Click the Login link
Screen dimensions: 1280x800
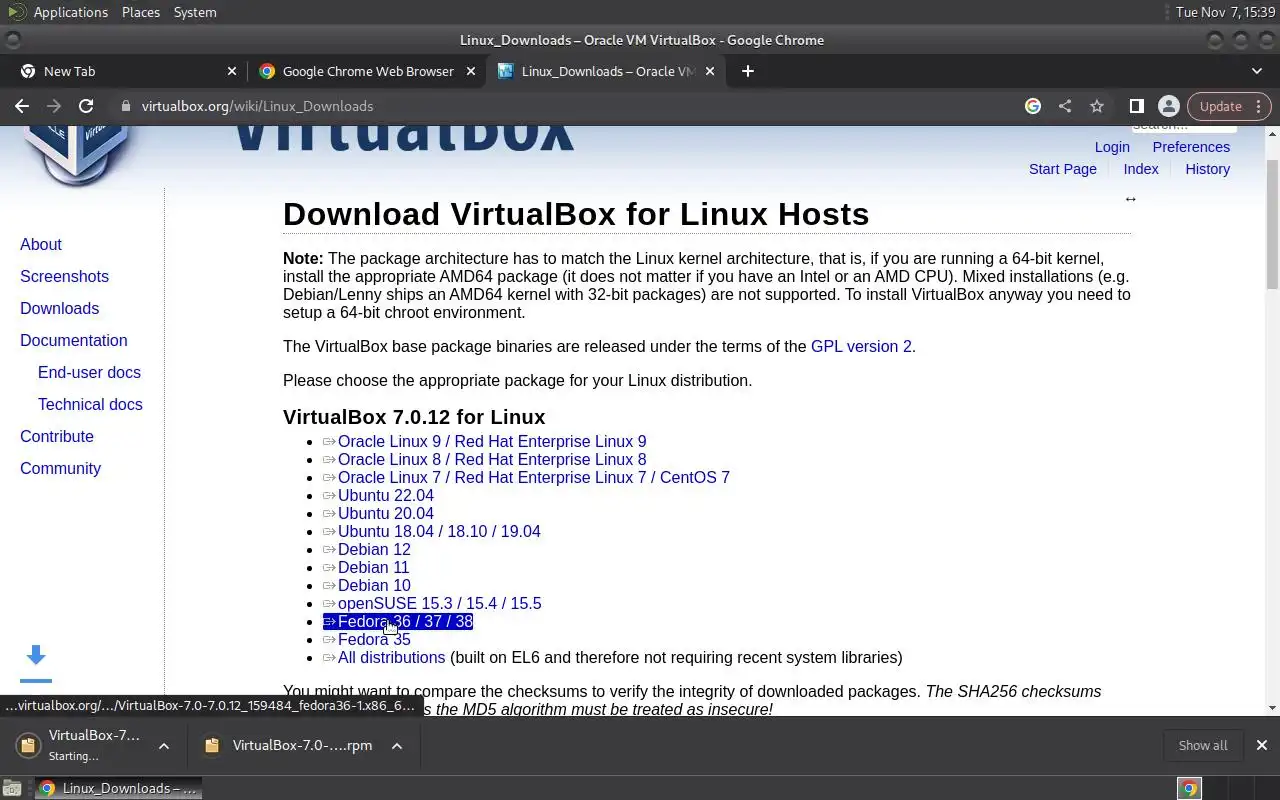coord(1112,147)
